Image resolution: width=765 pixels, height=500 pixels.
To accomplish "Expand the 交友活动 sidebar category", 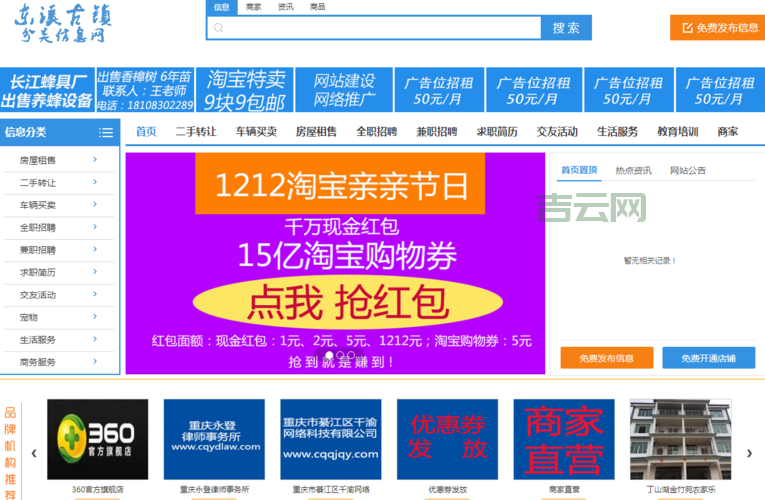I will 59,295.
